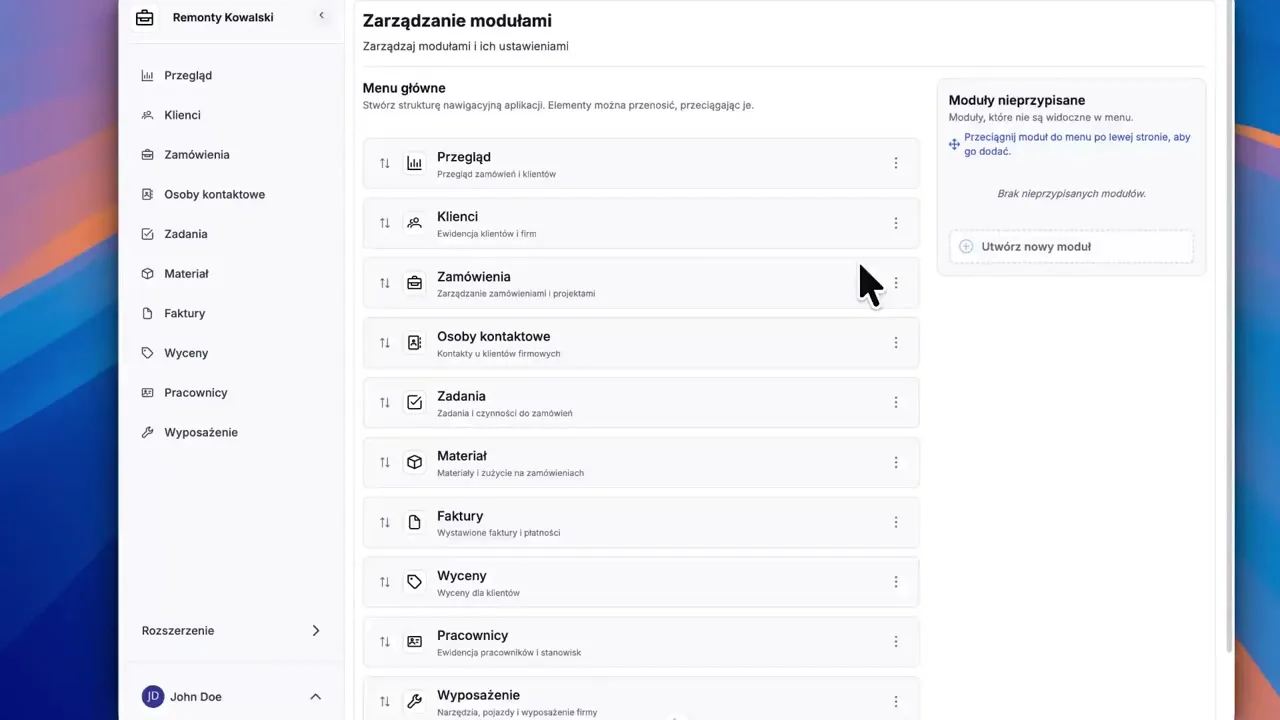Click the reorder handle on the Przegląd module
This screenshot has width=1280, height=720.
[x=385, y=163]
